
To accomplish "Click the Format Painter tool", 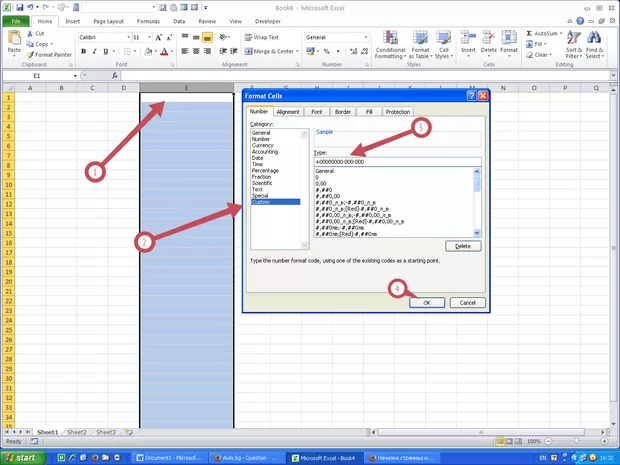I will (51, 54).
